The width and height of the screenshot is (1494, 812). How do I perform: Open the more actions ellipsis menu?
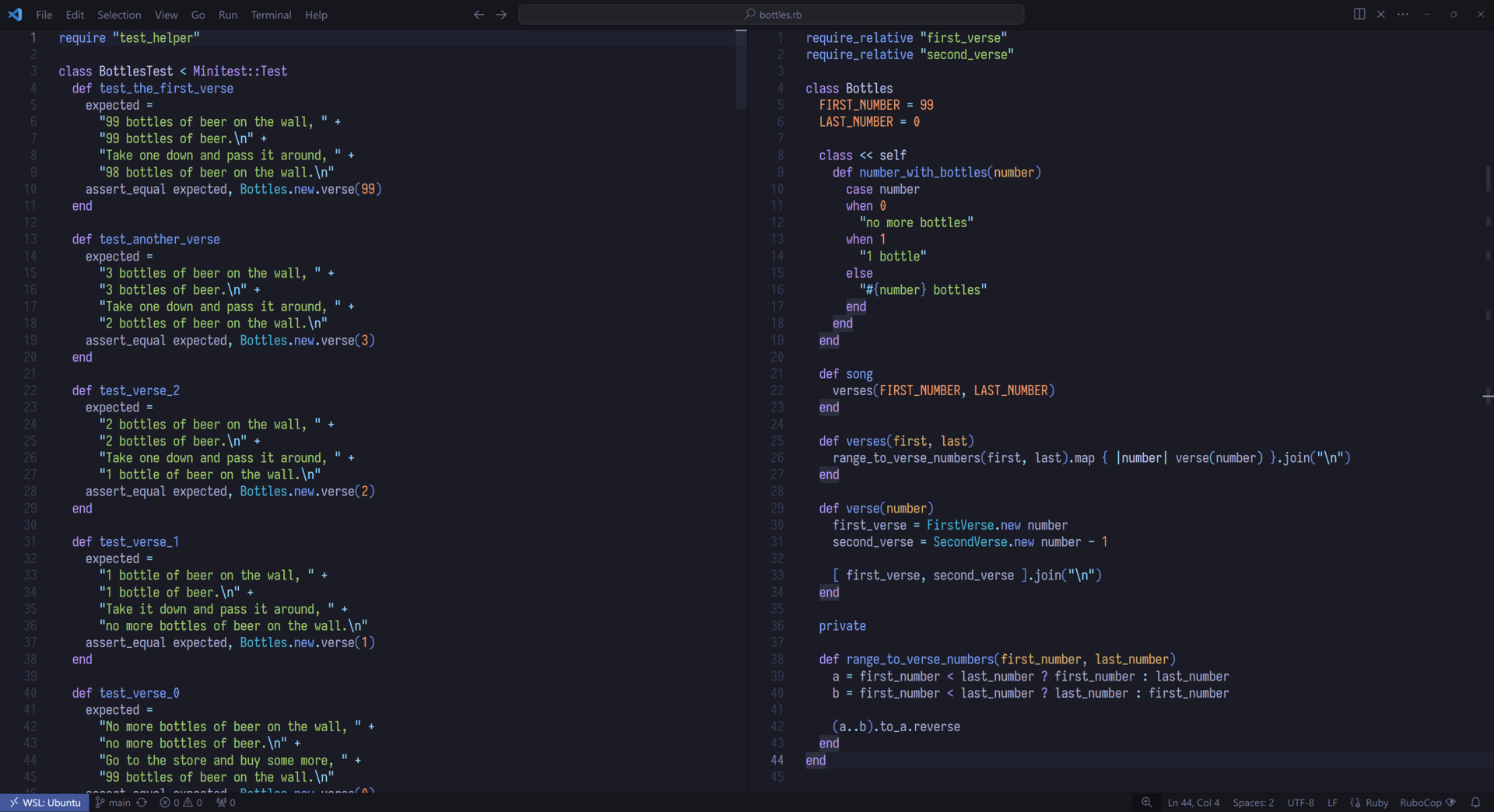pos(1403,14)
